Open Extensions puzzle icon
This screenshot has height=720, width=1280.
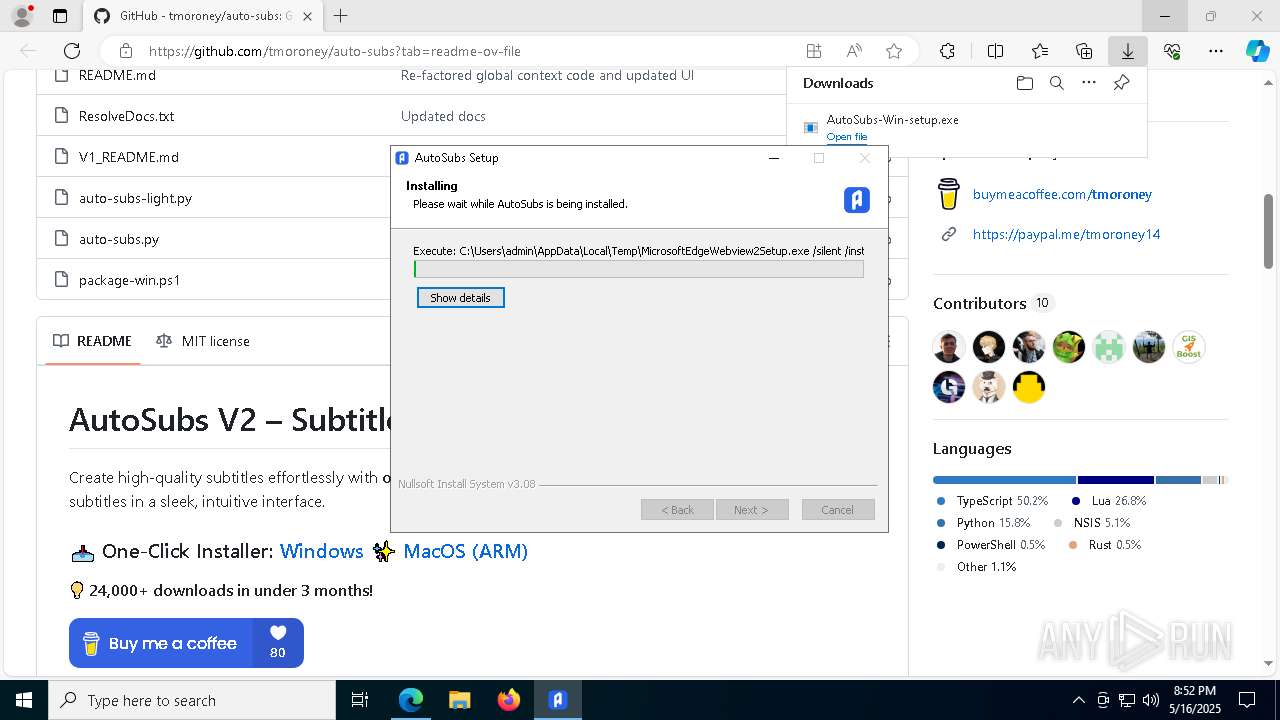[x=947, y=51]
